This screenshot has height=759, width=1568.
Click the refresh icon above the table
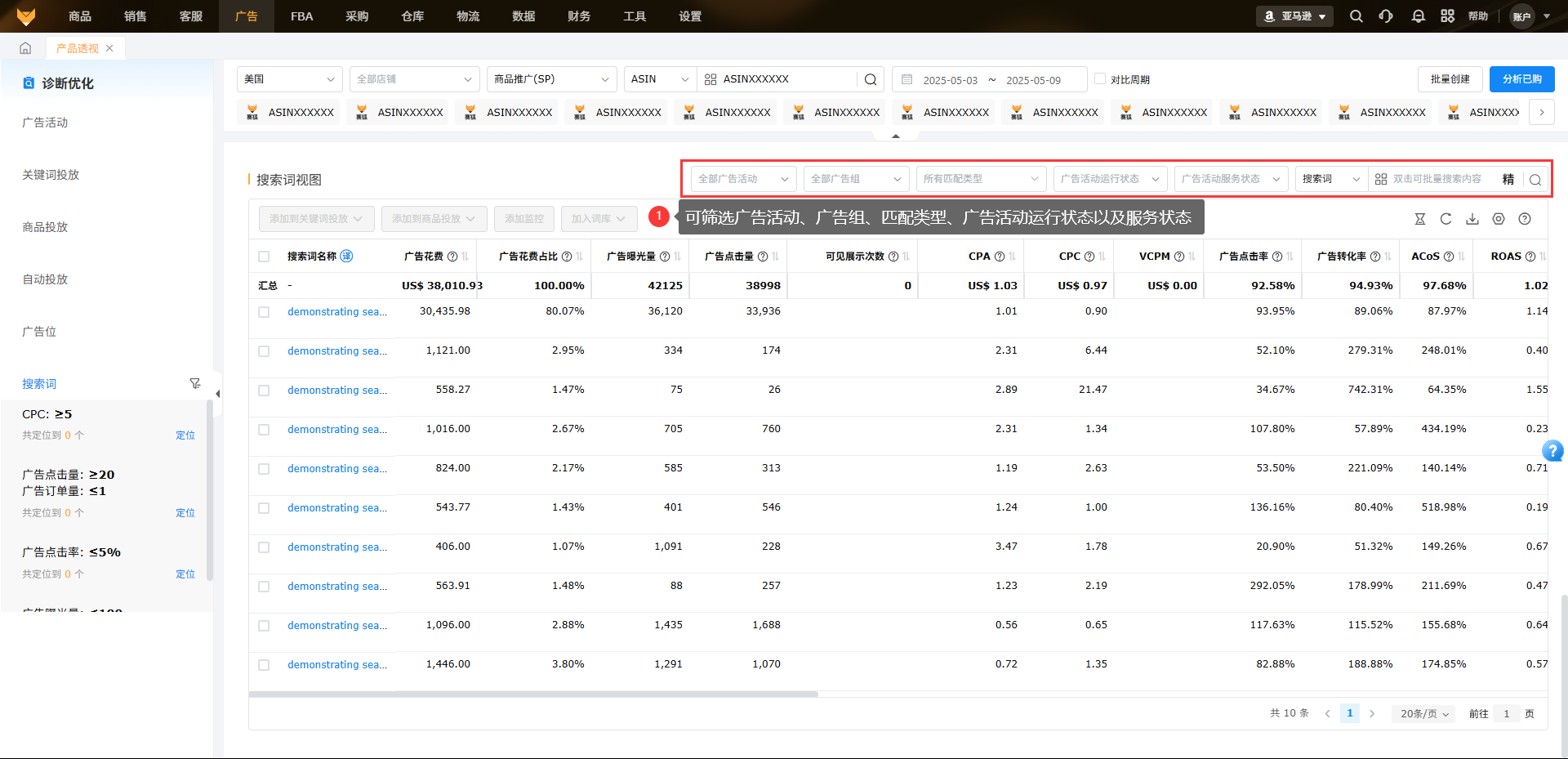(x=1445, y=219)
